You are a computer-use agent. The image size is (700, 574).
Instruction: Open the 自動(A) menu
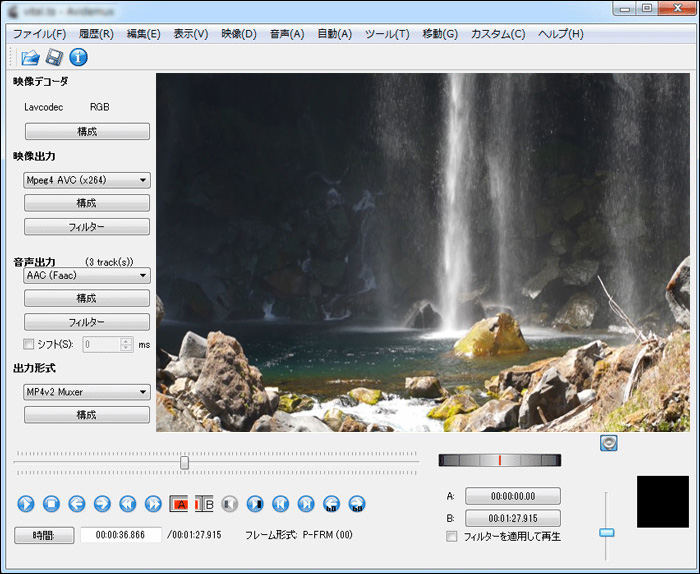point(334,34)
